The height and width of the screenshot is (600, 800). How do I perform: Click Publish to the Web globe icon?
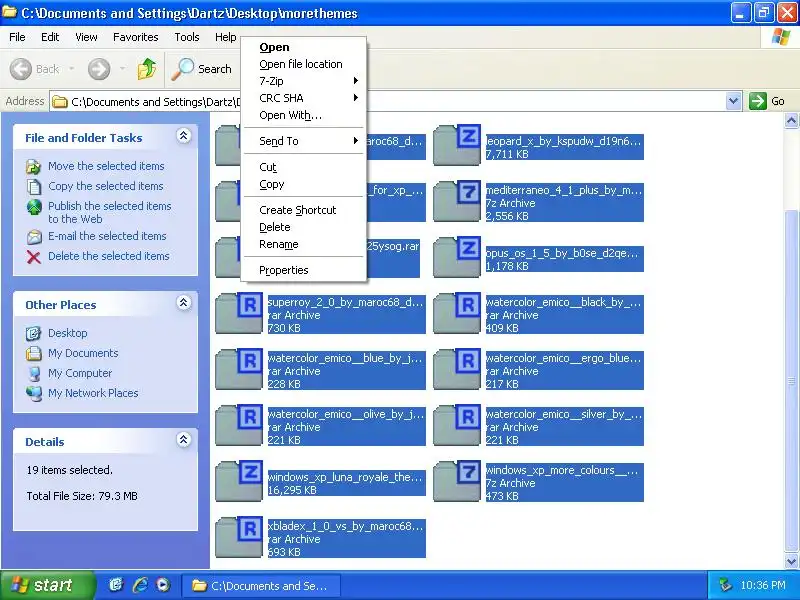pyautogui.click(x=34, y=207)
